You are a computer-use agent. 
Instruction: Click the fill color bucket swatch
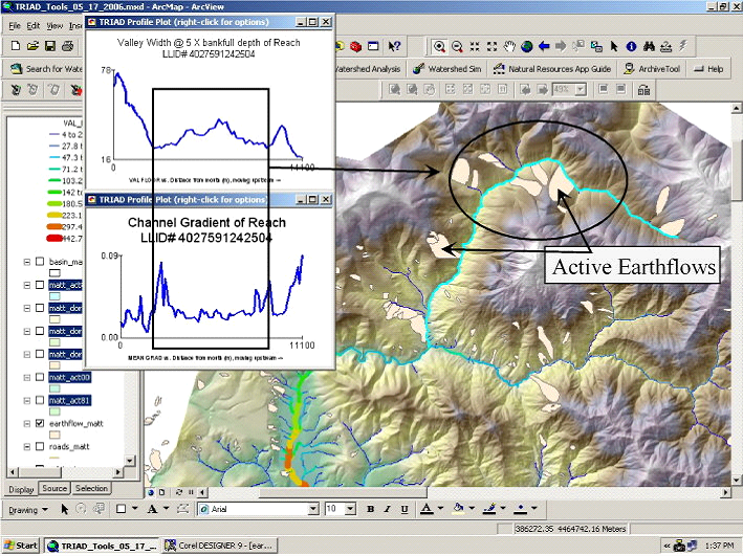tap(458, 509)
